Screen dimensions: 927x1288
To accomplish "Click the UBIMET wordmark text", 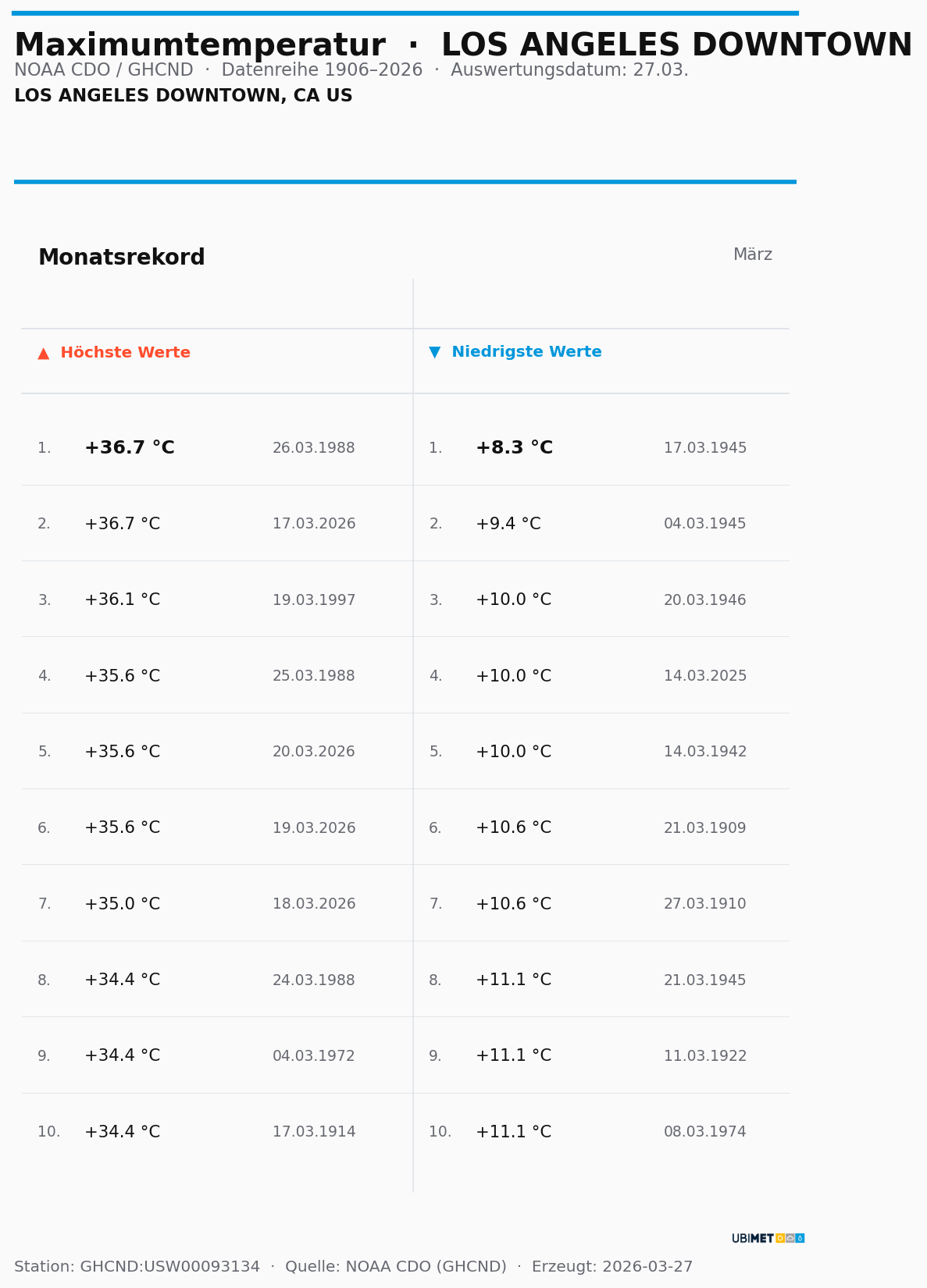I will coord(752,1239).
